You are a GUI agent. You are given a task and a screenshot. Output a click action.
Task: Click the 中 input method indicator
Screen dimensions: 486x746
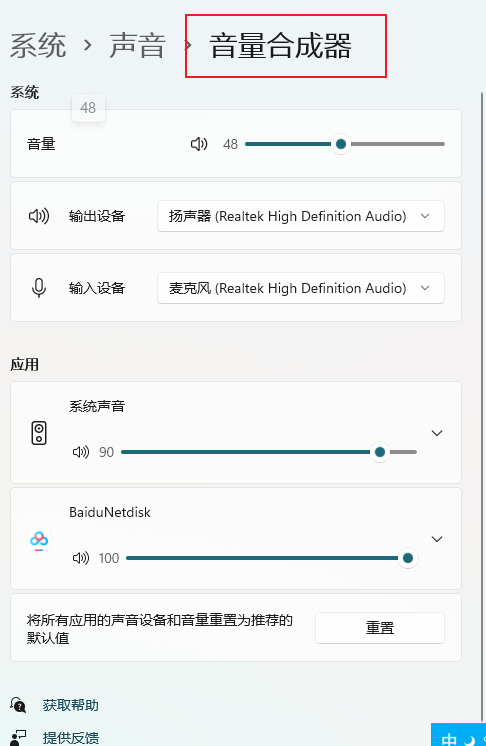449,739
